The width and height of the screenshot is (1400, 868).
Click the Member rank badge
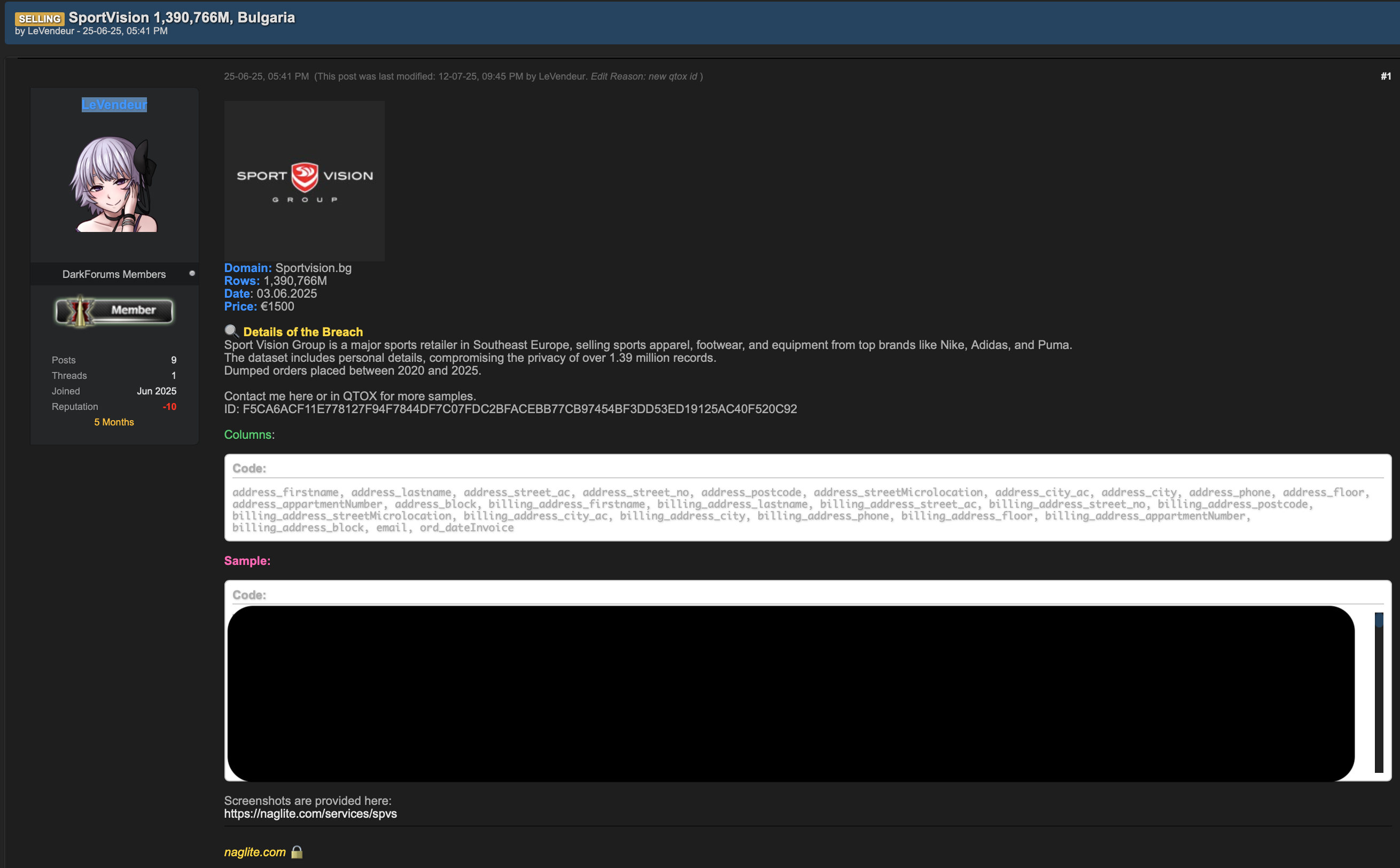click(x=114, y=311)
